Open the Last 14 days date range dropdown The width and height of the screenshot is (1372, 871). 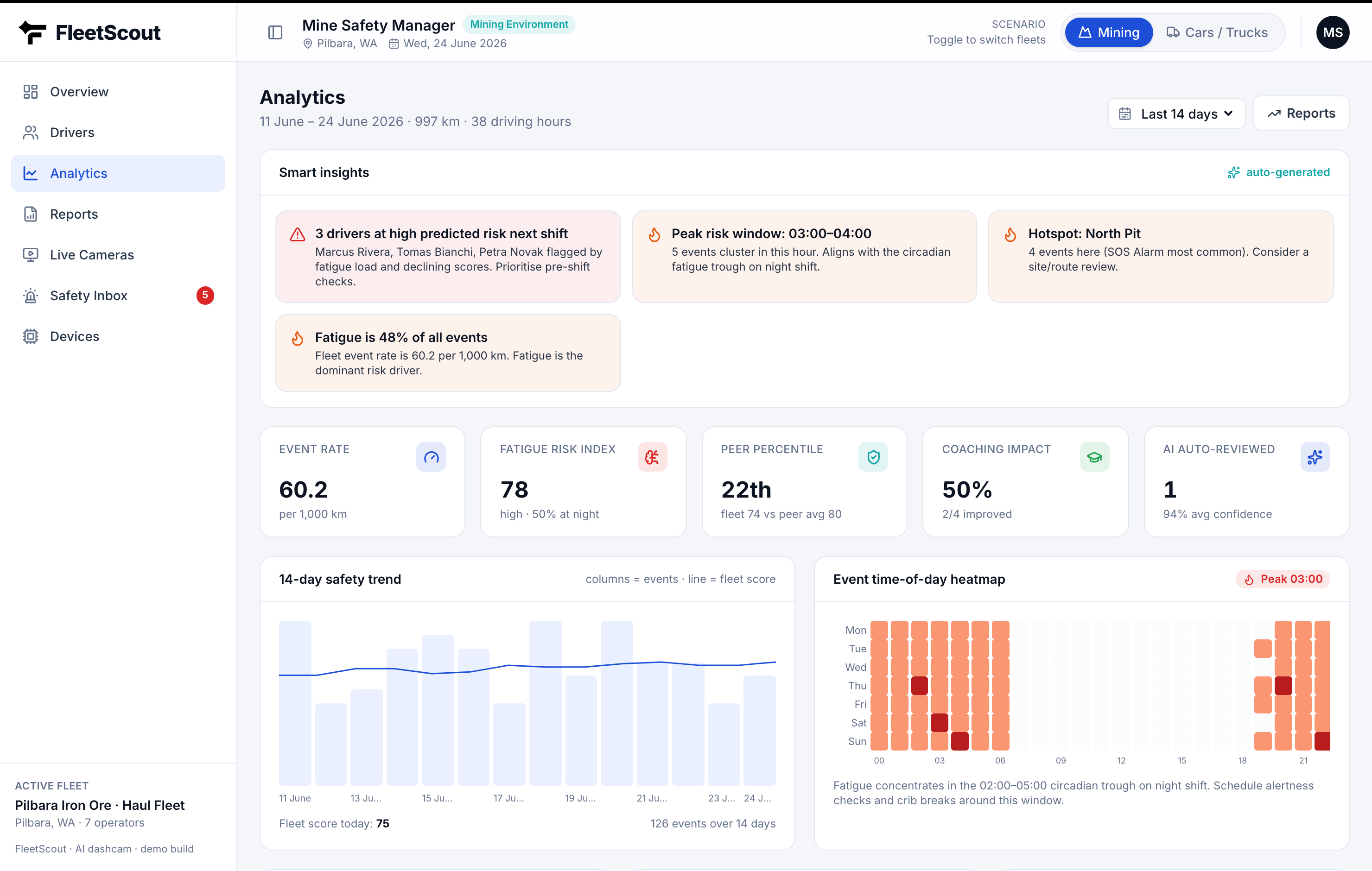pos(1176,114)
